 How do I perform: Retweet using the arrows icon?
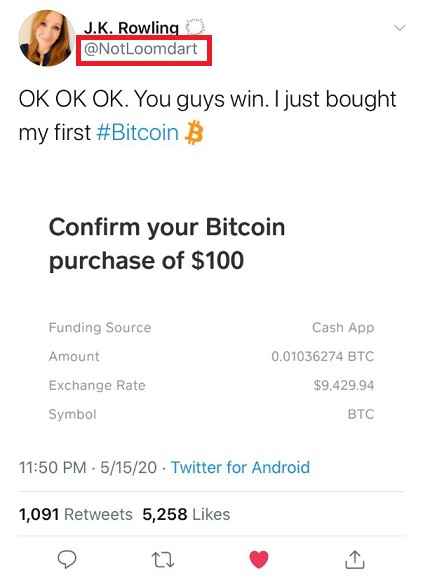[x=163, y=560]
